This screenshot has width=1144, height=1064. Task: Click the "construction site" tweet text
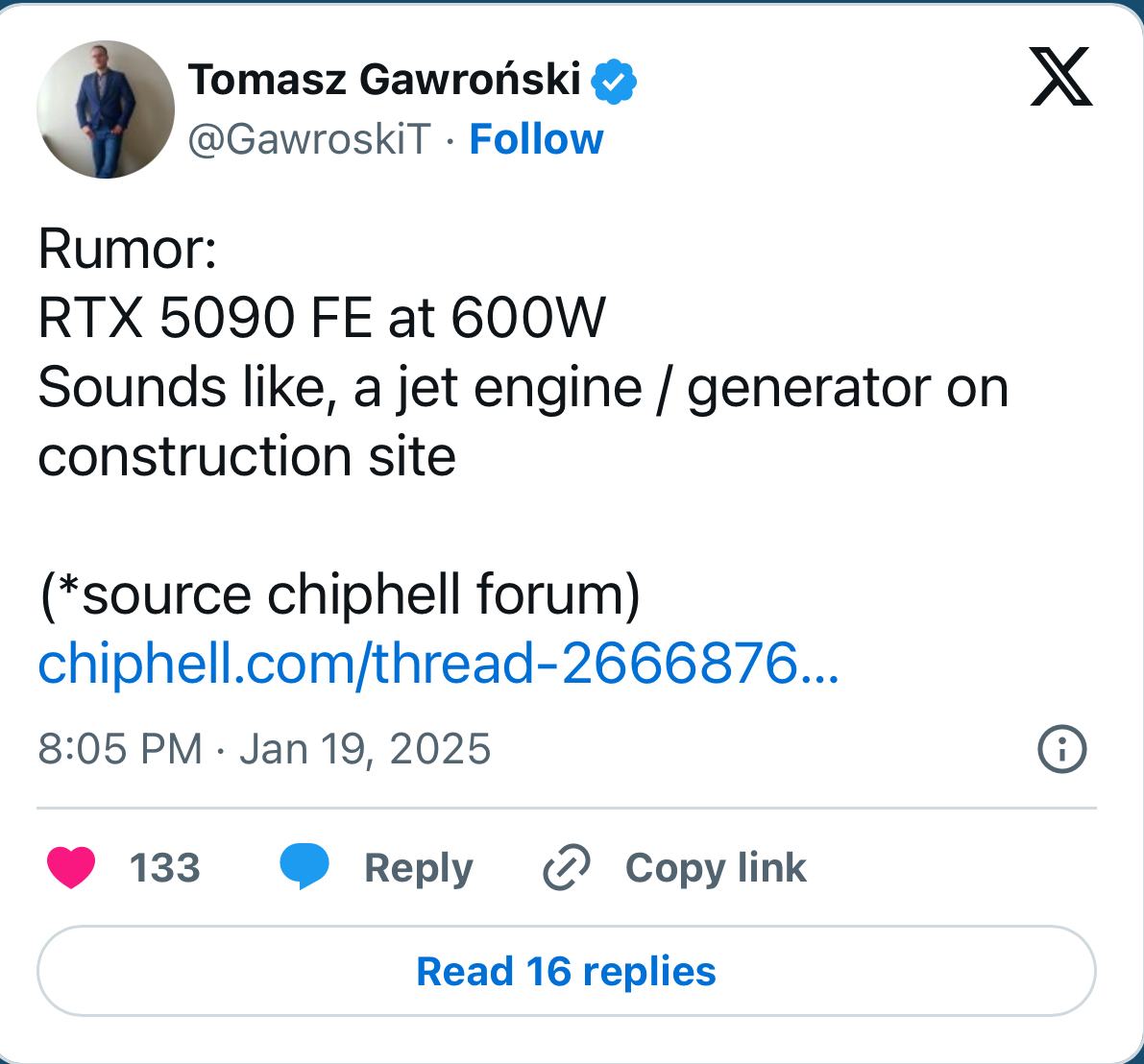pos(247,457)
